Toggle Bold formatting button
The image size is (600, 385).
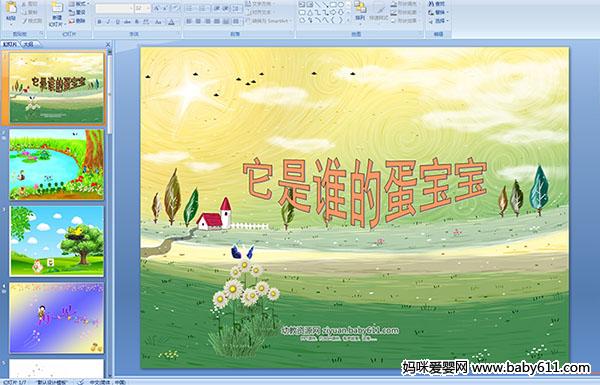tap(99, 22)
